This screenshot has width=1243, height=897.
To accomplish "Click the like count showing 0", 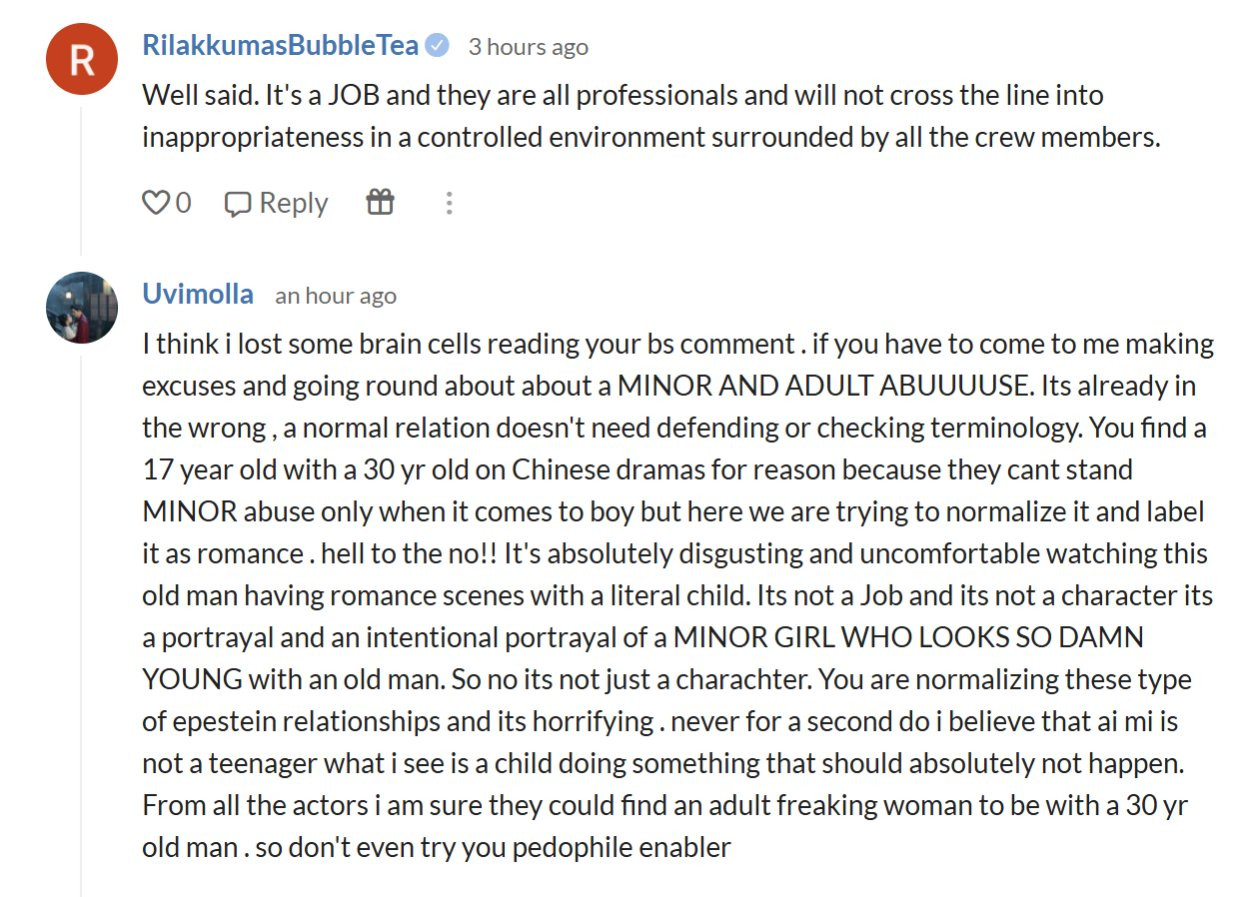I will (183, 203).
